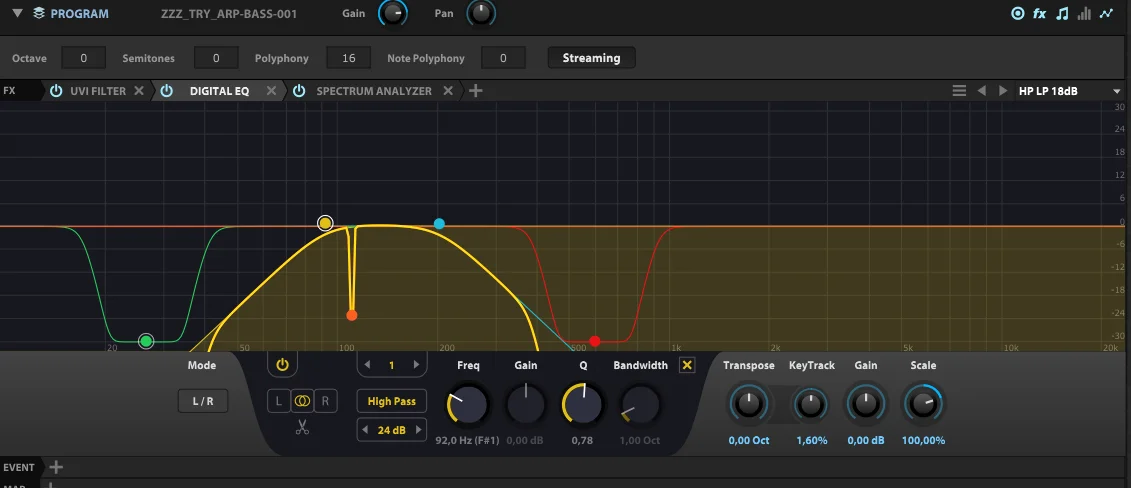Click the Bandwidth knob
Viewport: 1131px width, 488px height.
(640, 404)
